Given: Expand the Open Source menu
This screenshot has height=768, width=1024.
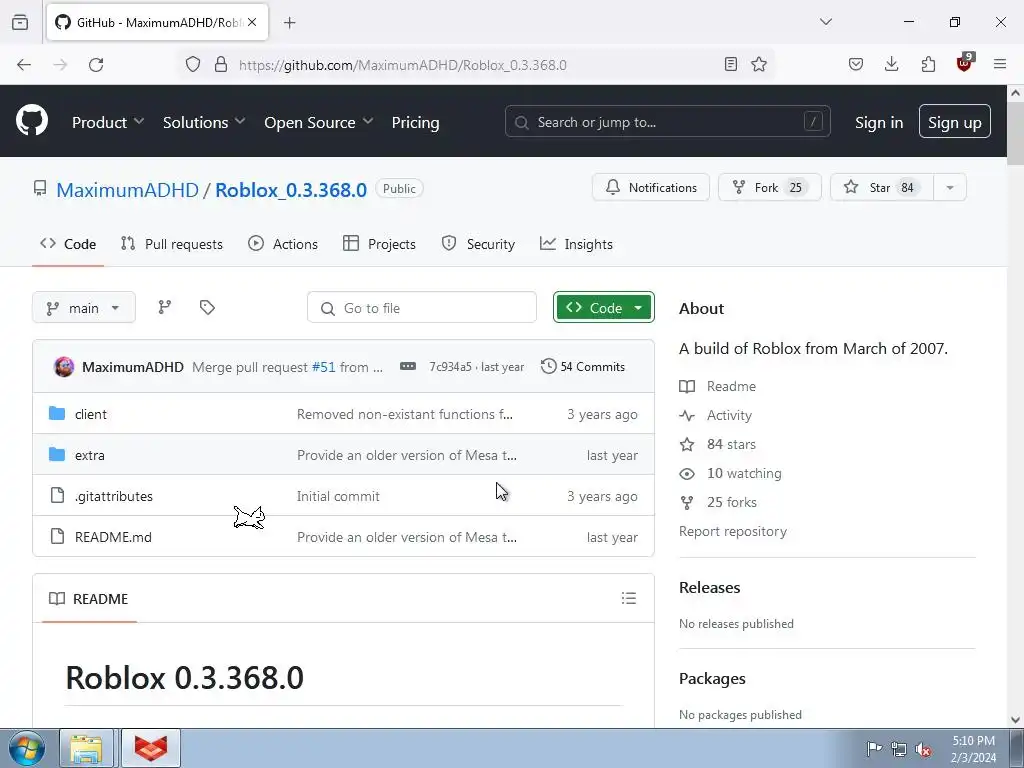Looking at the screenshot, I should click(319, 122).
